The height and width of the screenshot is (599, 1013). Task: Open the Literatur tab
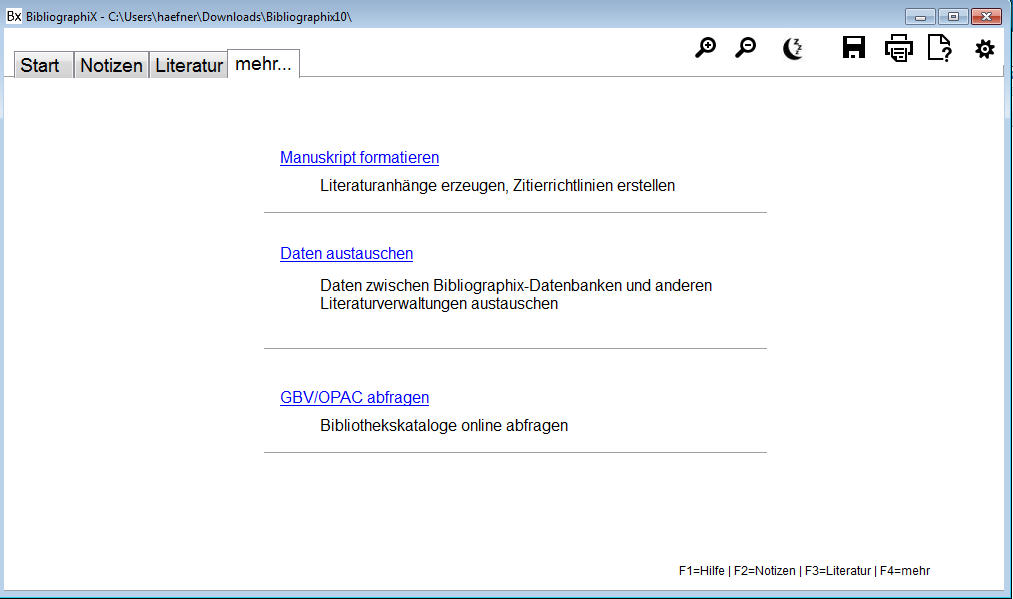tap(189, 65)
